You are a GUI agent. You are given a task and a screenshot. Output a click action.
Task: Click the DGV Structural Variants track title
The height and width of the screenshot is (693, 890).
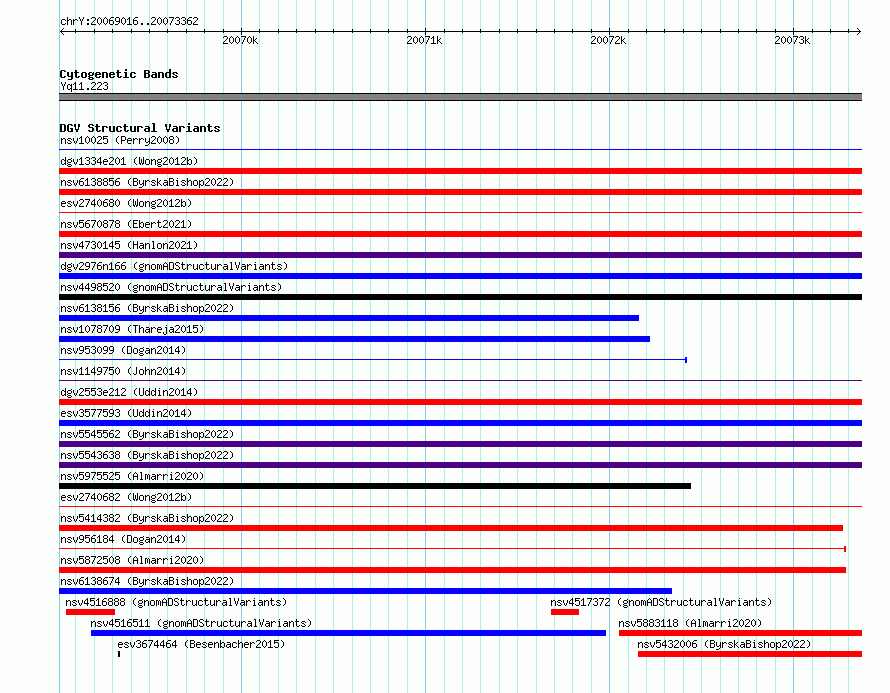(x=140, y=128)
